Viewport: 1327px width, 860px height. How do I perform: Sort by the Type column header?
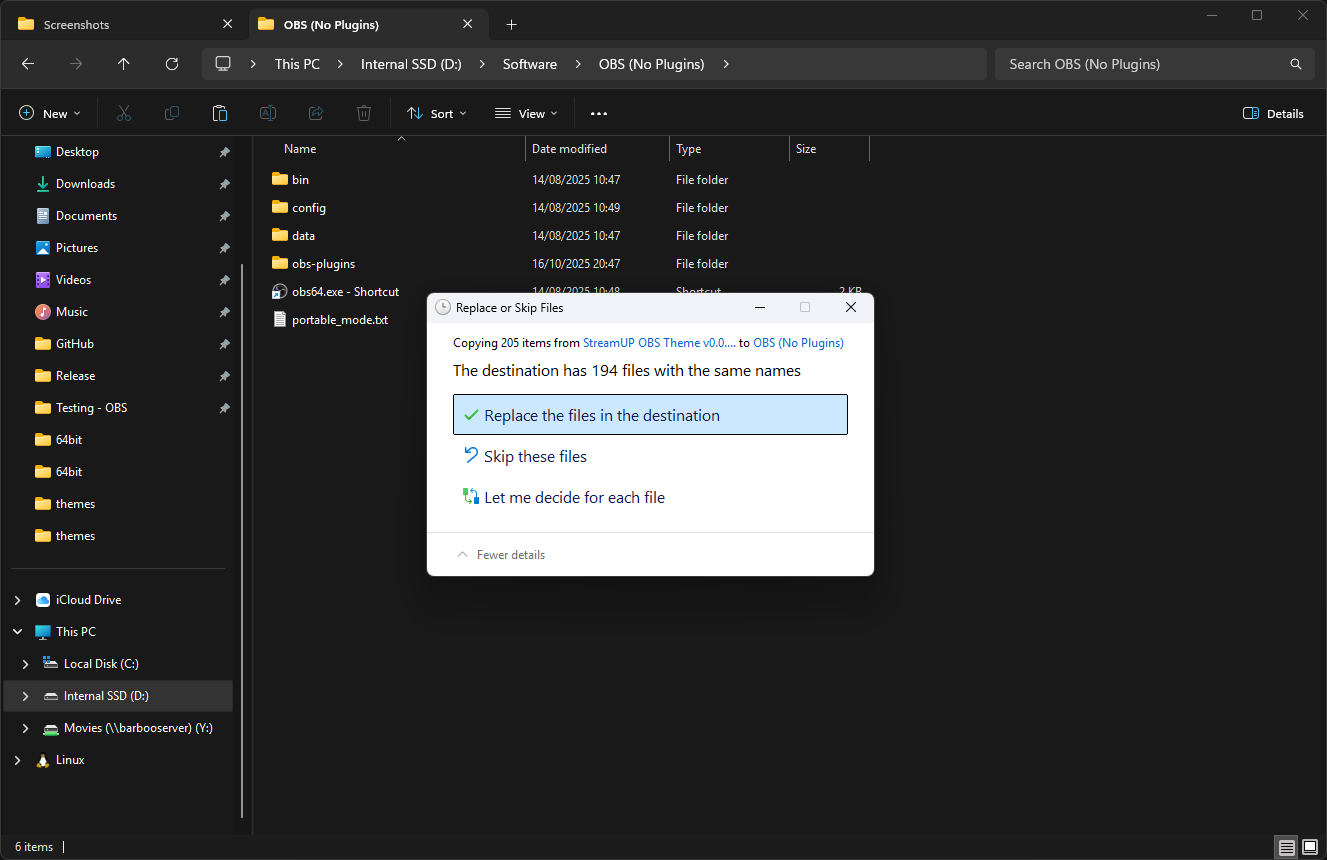[x=729, y=149]
